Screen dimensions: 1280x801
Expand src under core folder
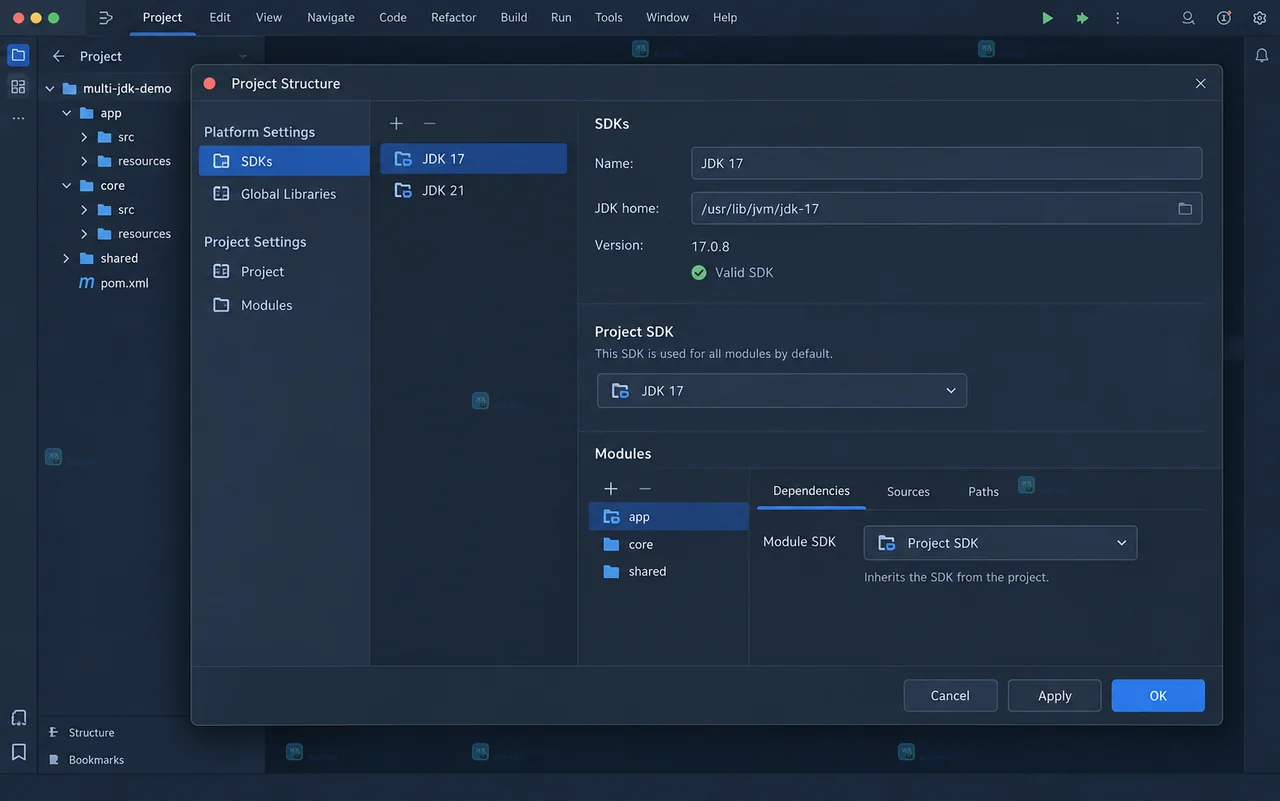(x=84, y=210)
